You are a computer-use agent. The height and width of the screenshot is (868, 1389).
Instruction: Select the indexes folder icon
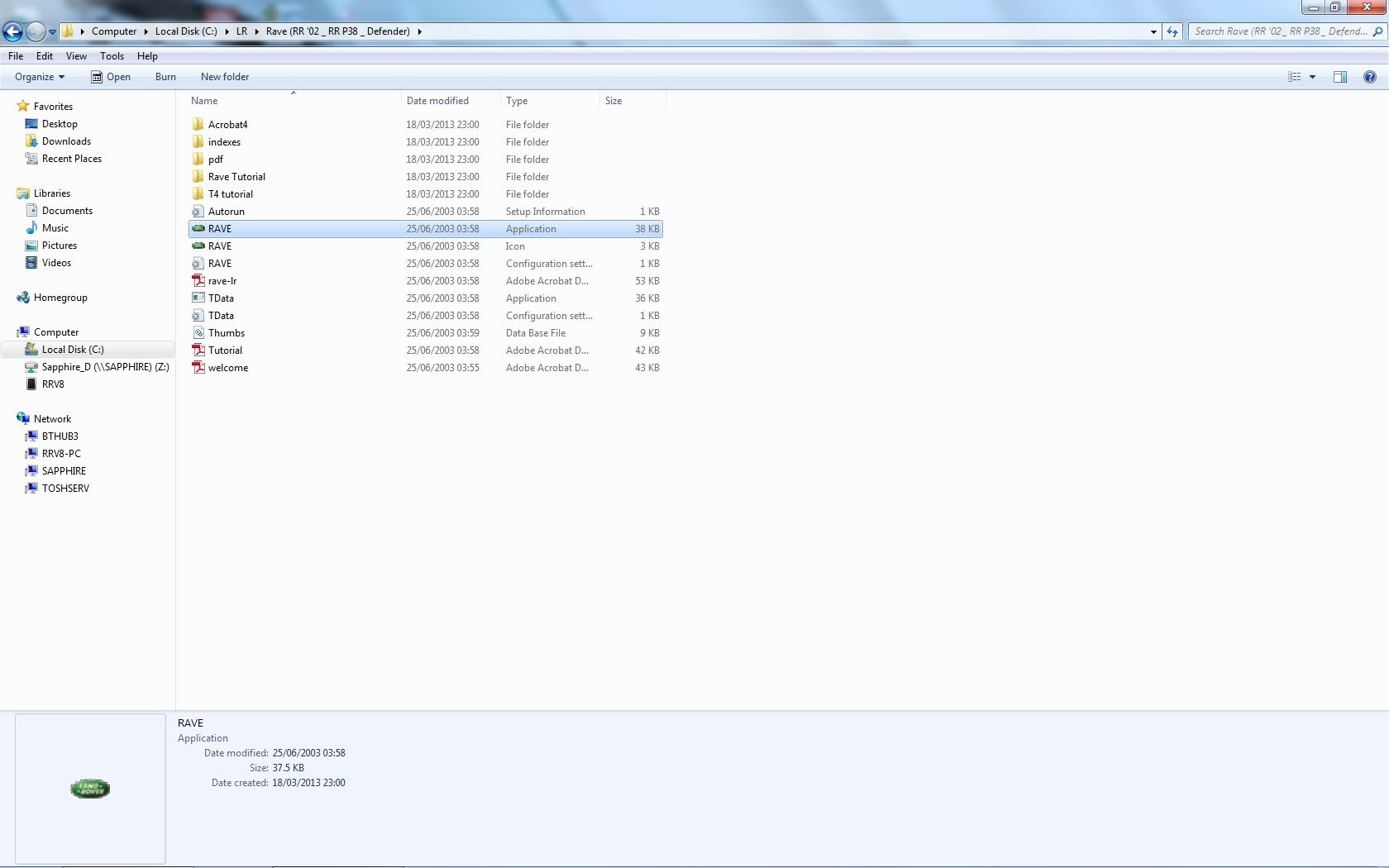point(198,142)
